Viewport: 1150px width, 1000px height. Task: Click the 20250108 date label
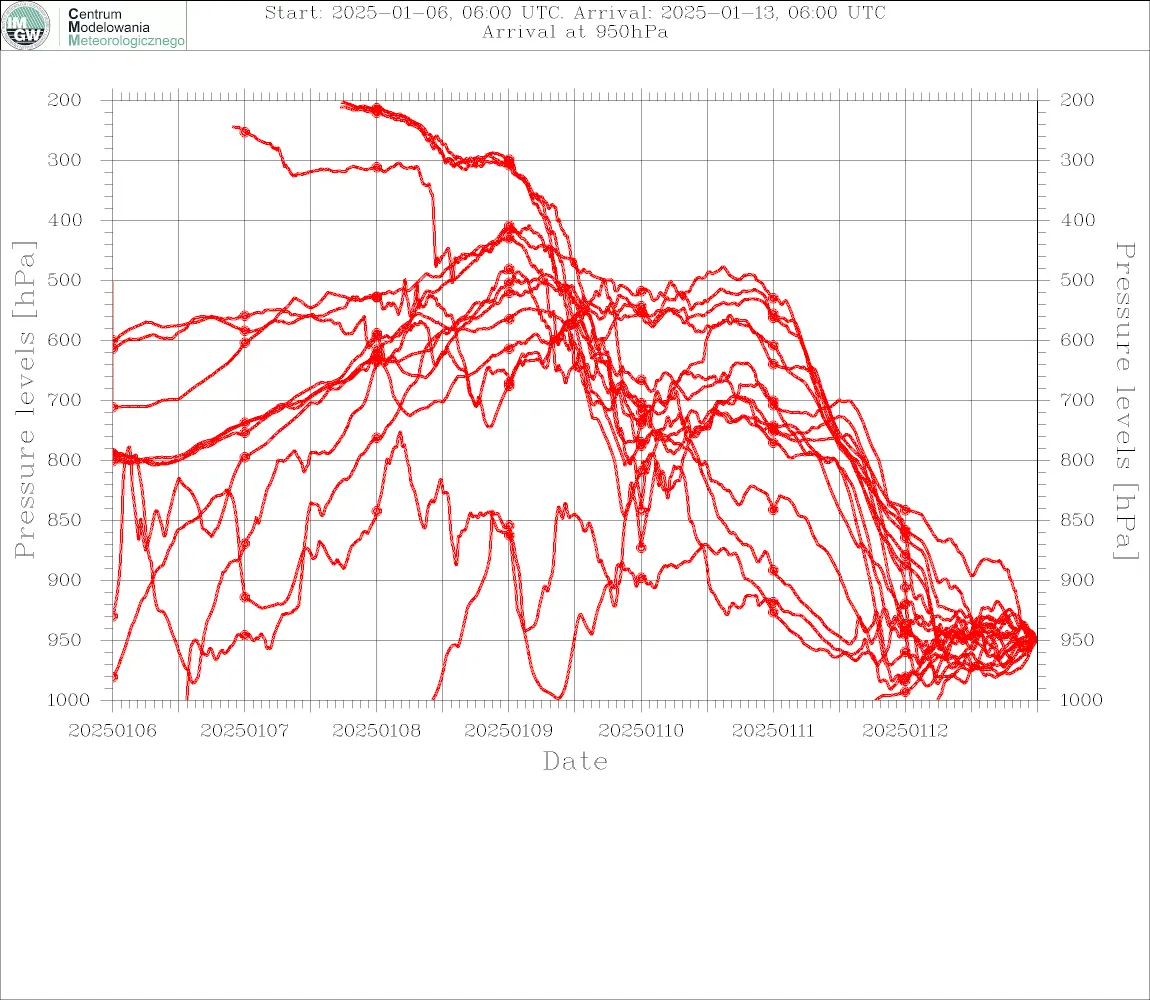point(376,731)
